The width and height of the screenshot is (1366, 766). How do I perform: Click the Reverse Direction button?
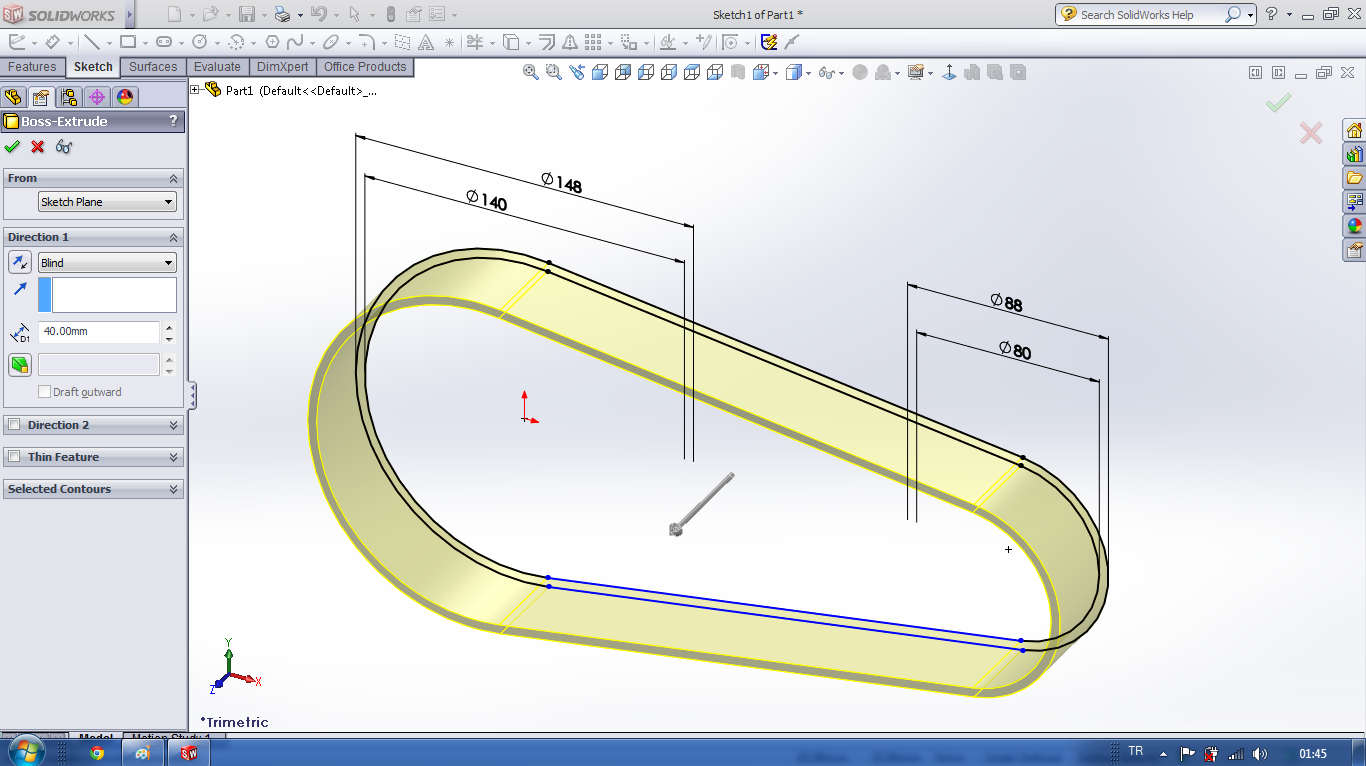(x=20, y=262)
